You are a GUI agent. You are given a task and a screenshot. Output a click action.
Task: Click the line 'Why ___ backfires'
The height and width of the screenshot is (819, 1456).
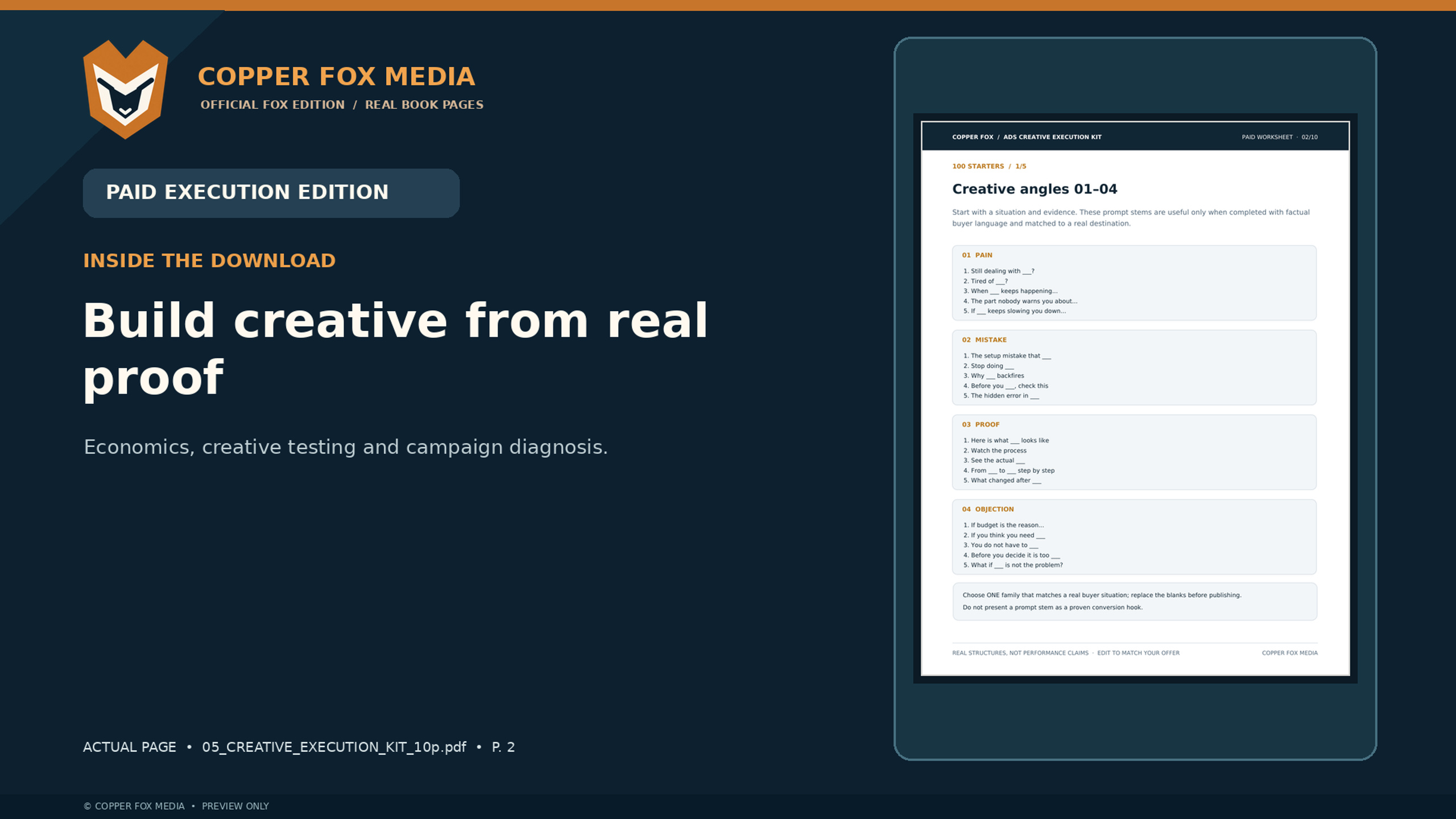click(994, 376)
